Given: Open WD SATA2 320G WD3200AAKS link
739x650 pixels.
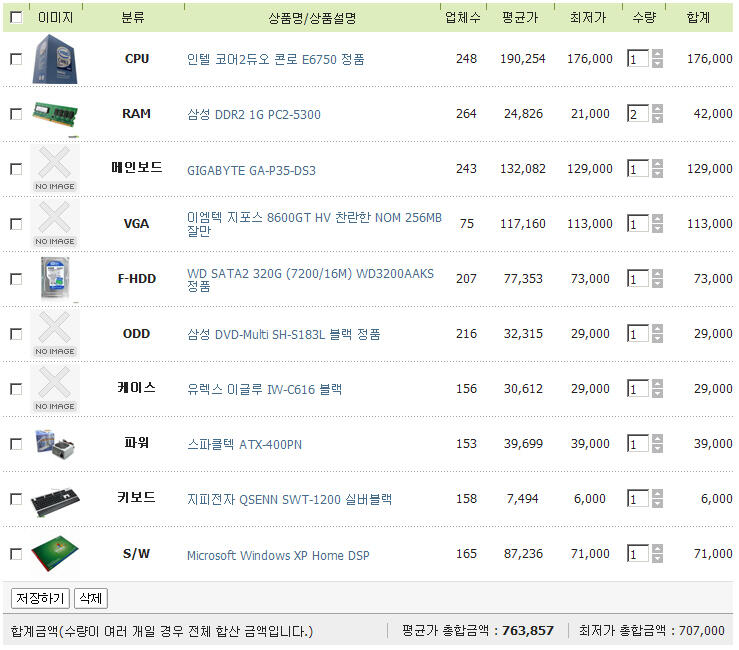Looking at the screenshot, I should pos(310,280).
